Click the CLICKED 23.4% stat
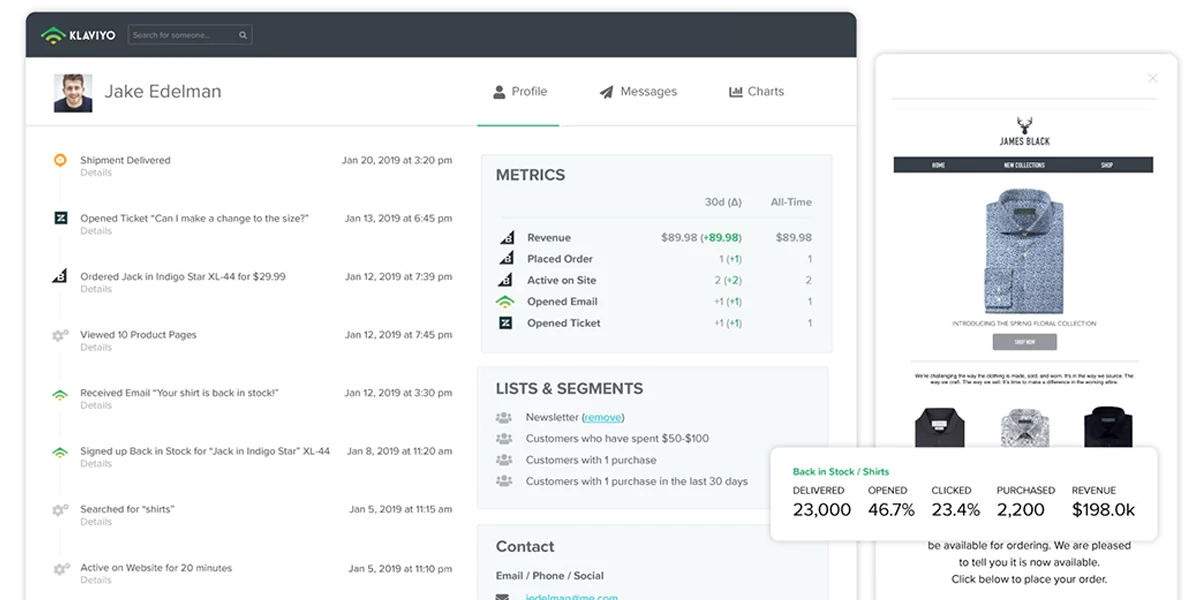Viewport: 1200px width, 600px height. [955, 502]
